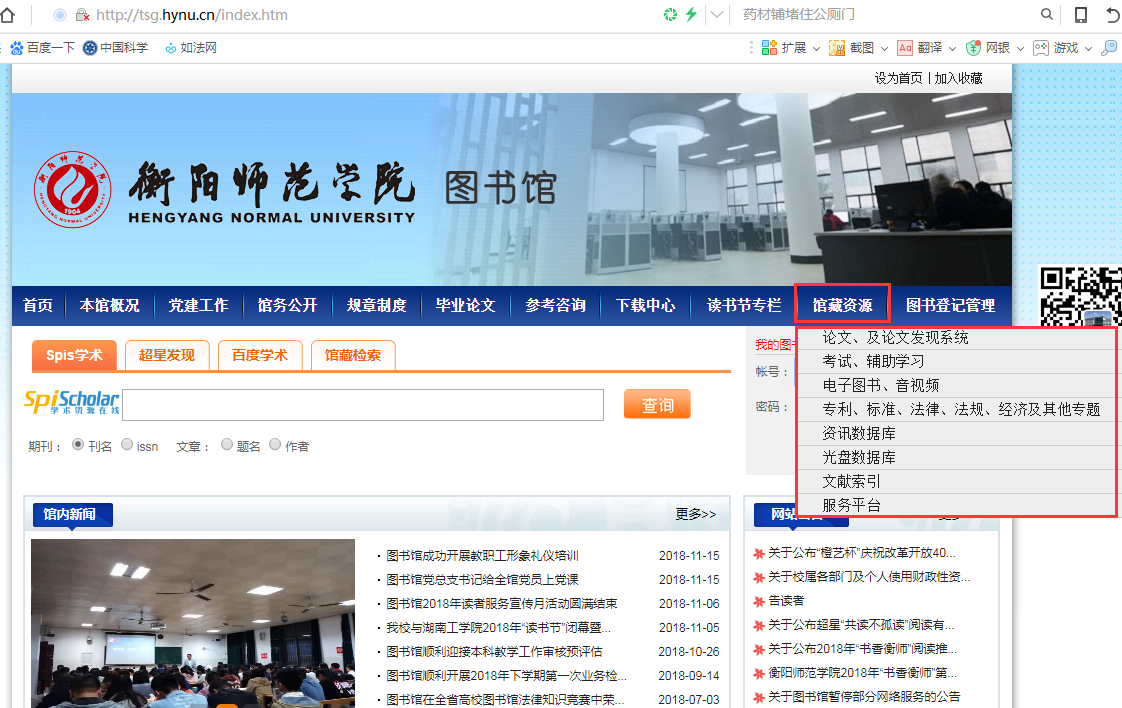Screen dimensions: 1122x708
Task: Expand the 游戏 dropdown arrow
Action: point(1088,49)
